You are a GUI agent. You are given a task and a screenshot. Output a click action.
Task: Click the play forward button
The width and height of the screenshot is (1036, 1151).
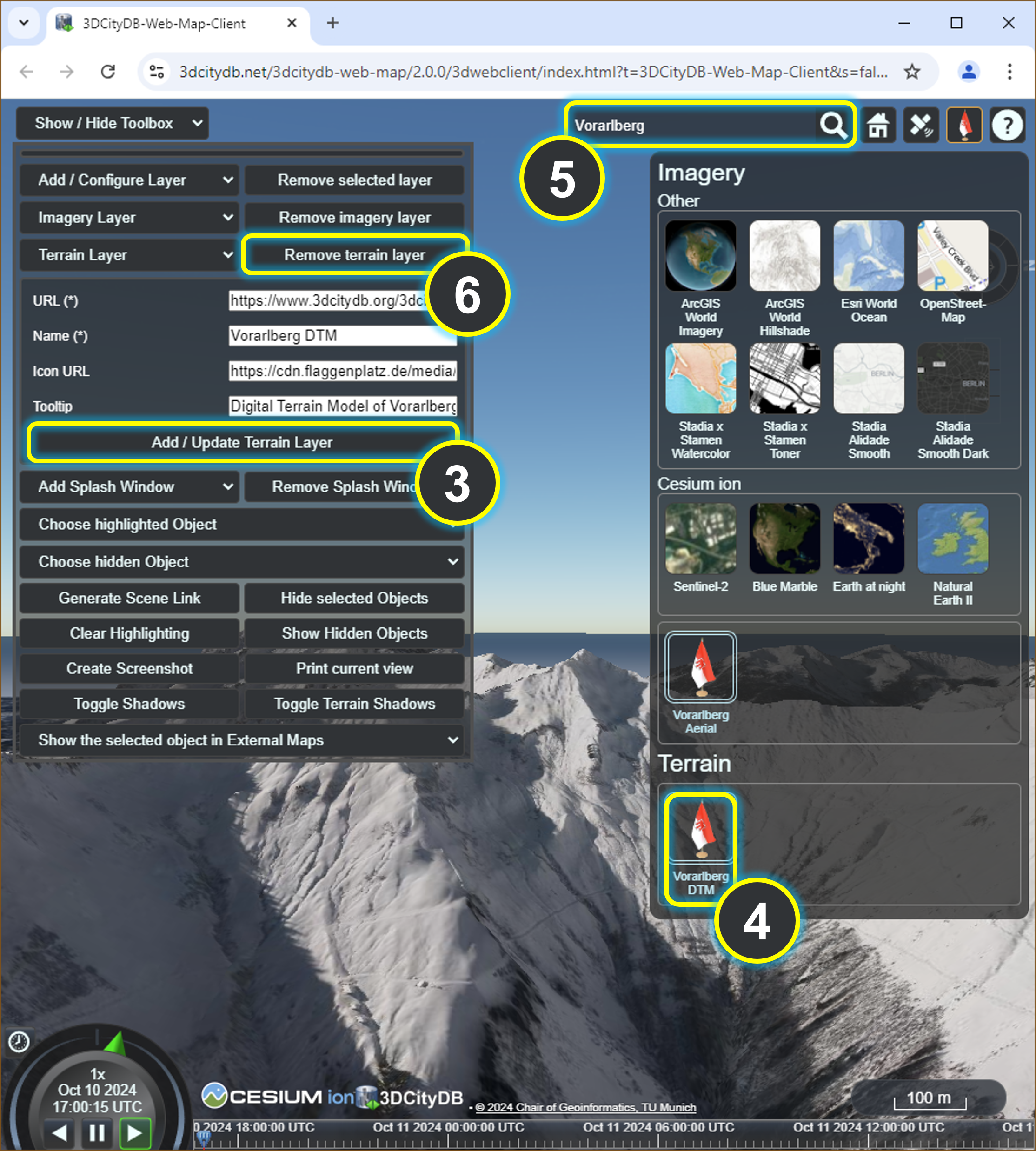coord(135,1133)
